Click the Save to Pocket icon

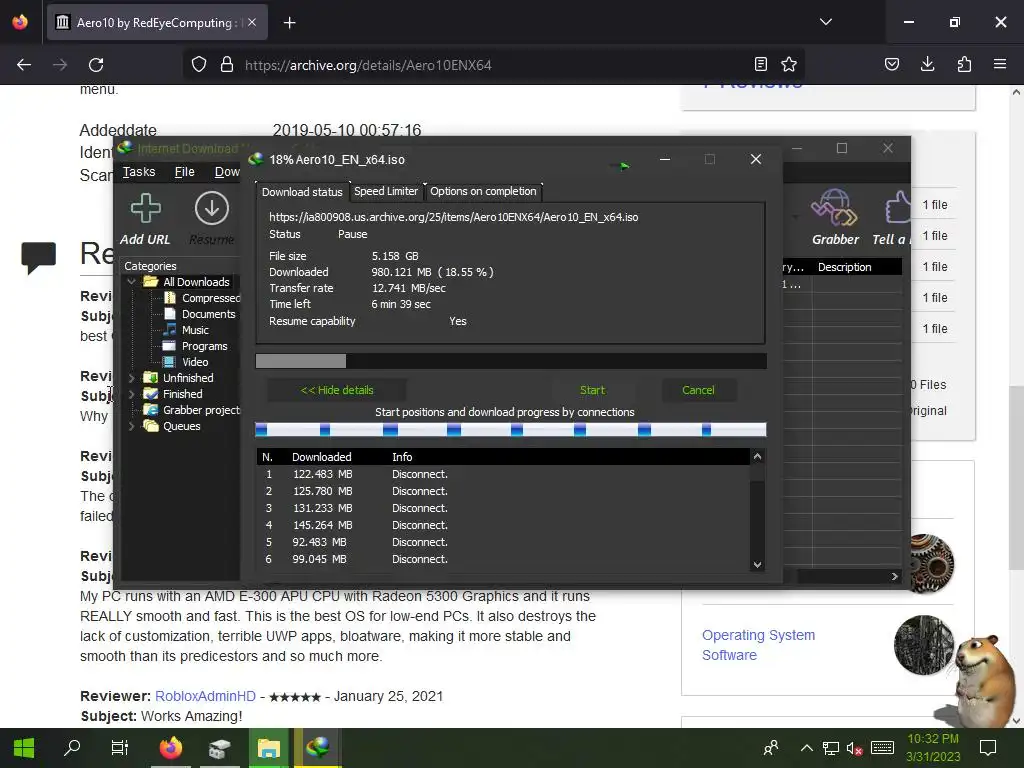(x=891, y=64)
